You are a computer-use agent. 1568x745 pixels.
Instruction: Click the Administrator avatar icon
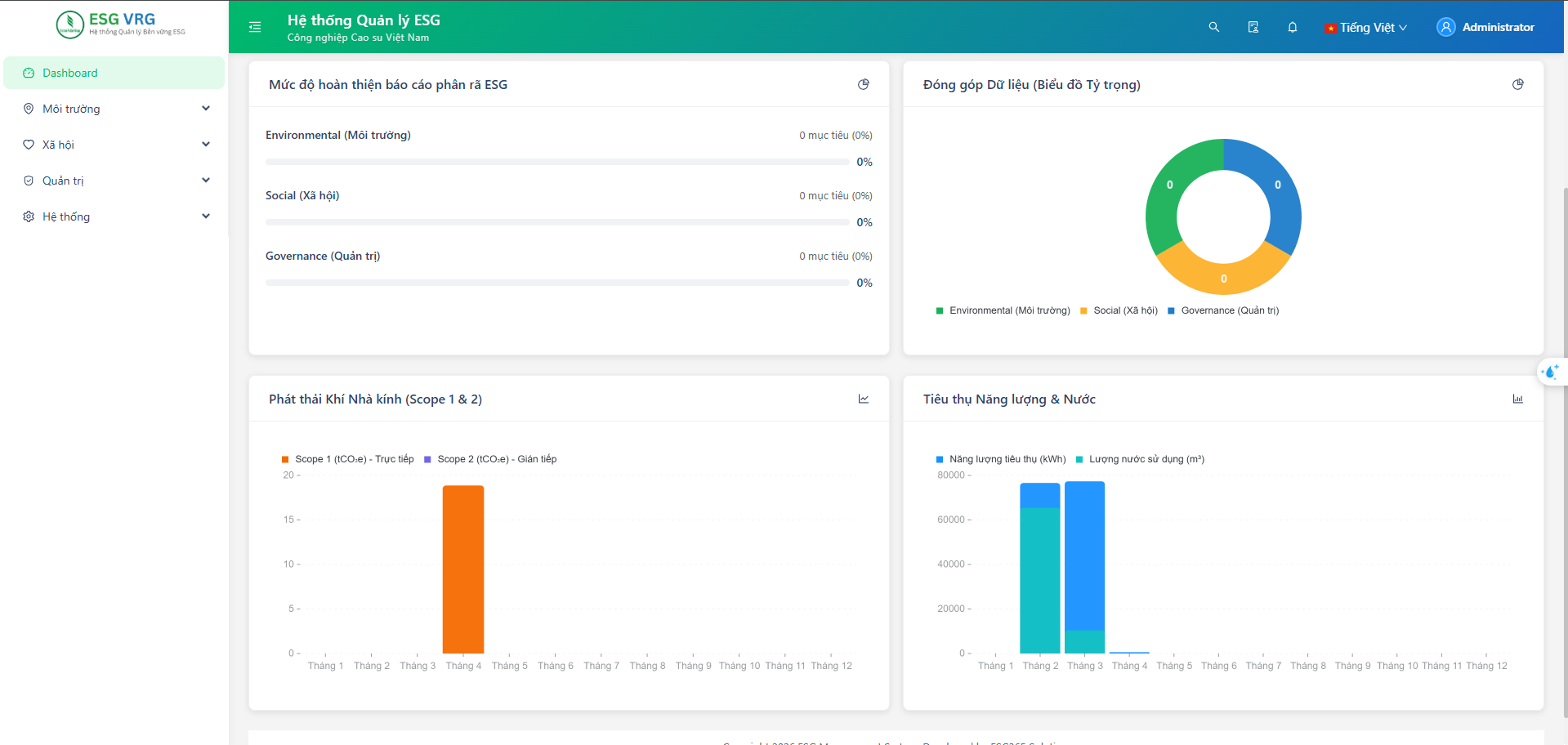(1445, 27)
